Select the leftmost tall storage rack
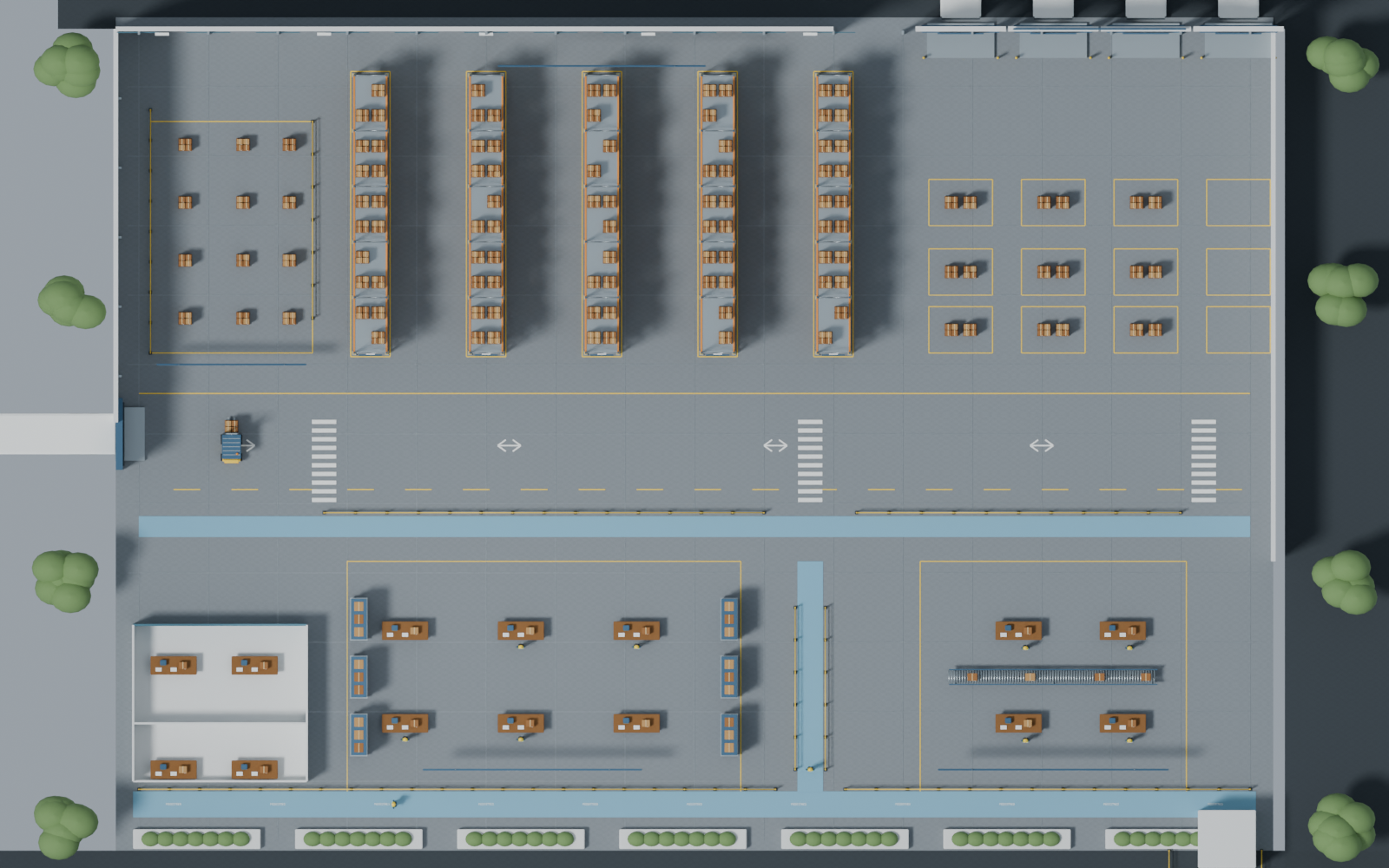The image size is (1389, 868). click(x=370, y=214)
